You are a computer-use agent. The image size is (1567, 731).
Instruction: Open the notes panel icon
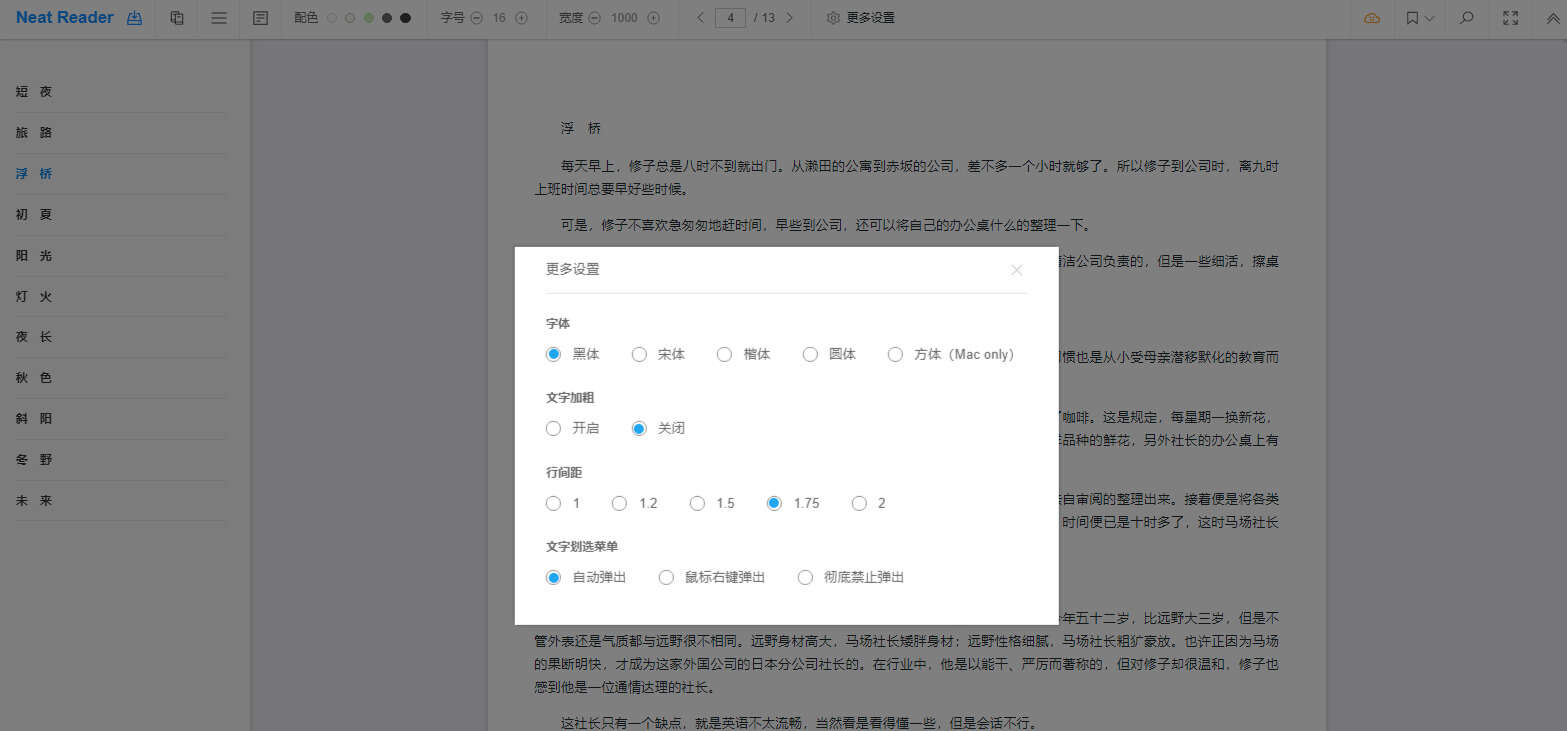point(261,18)
